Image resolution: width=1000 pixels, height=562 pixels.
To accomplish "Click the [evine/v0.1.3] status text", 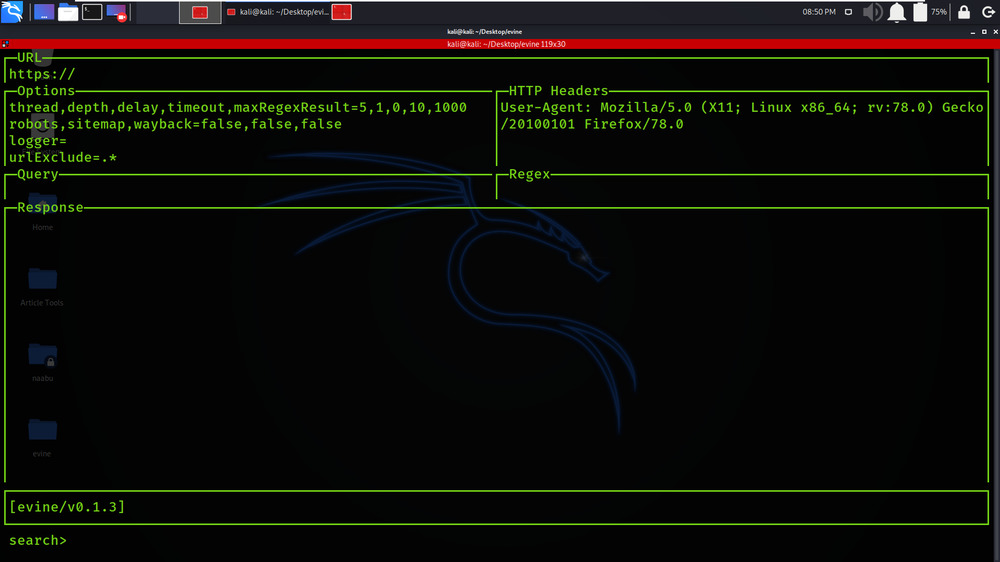I will pos(67,507).
